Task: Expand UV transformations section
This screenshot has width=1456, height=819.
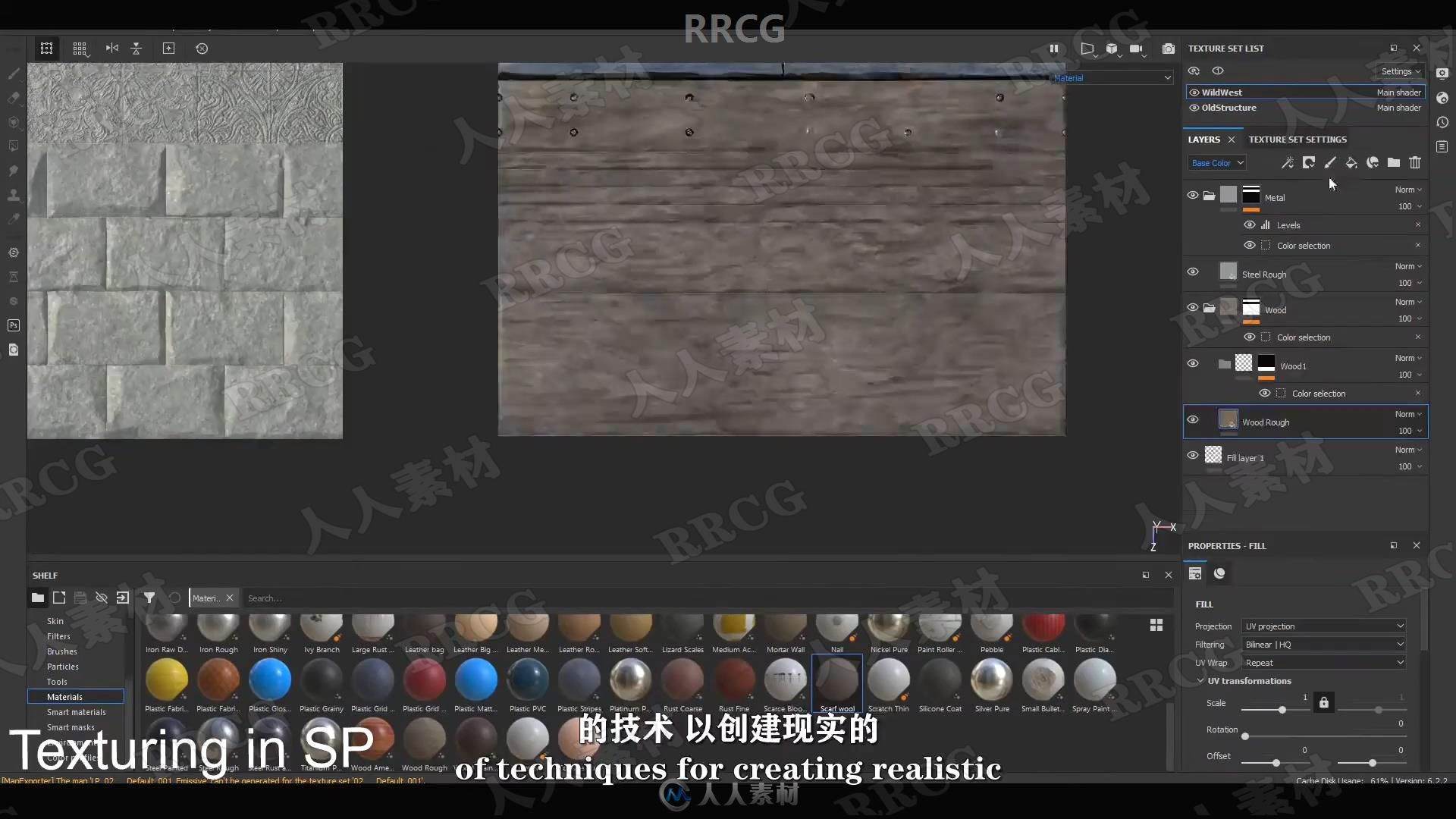Action: (x=1200, y=681)
